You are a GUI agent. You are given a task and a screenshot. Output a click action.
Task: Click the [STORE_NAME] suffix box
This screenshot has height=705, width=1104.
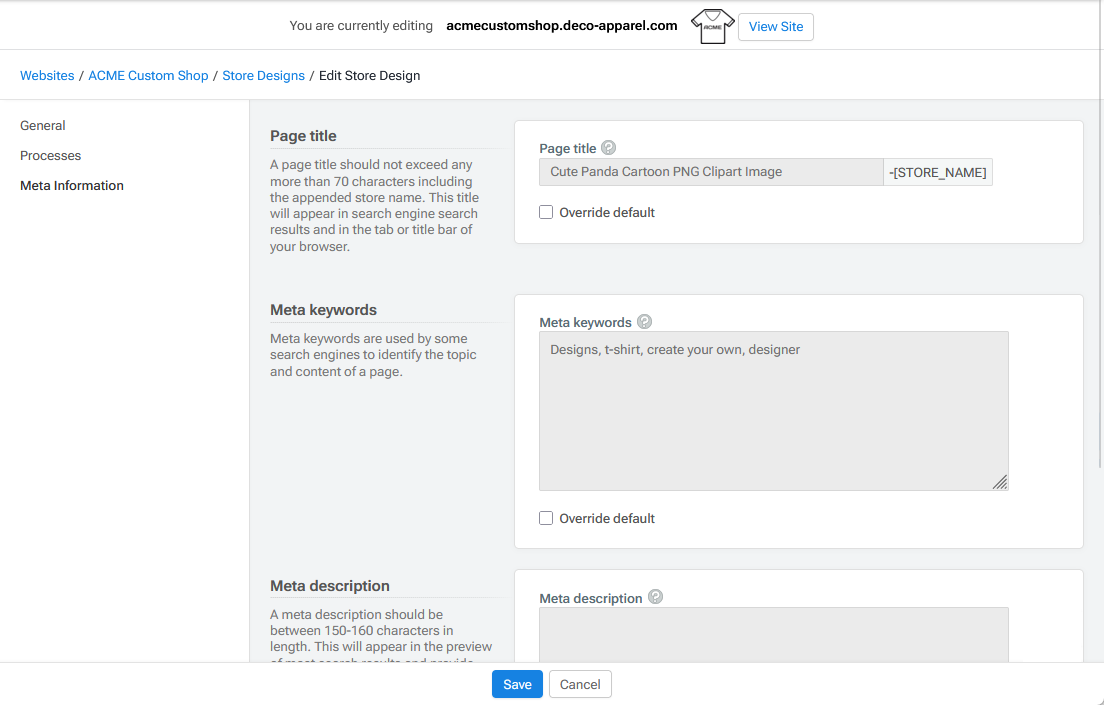pos(938,172)
